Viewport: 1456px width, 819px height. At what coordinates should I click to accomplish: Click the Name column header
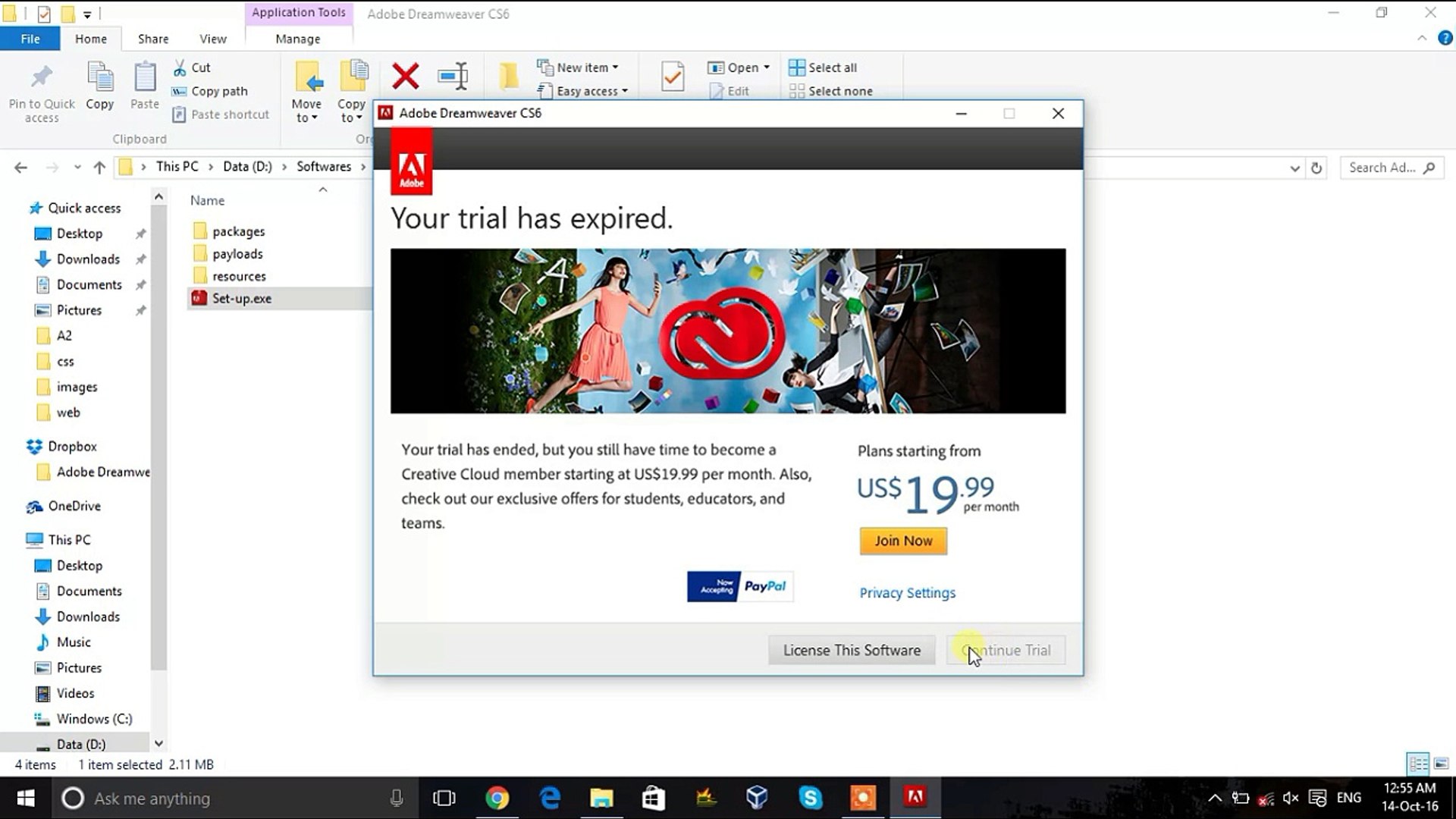[207, 200]
